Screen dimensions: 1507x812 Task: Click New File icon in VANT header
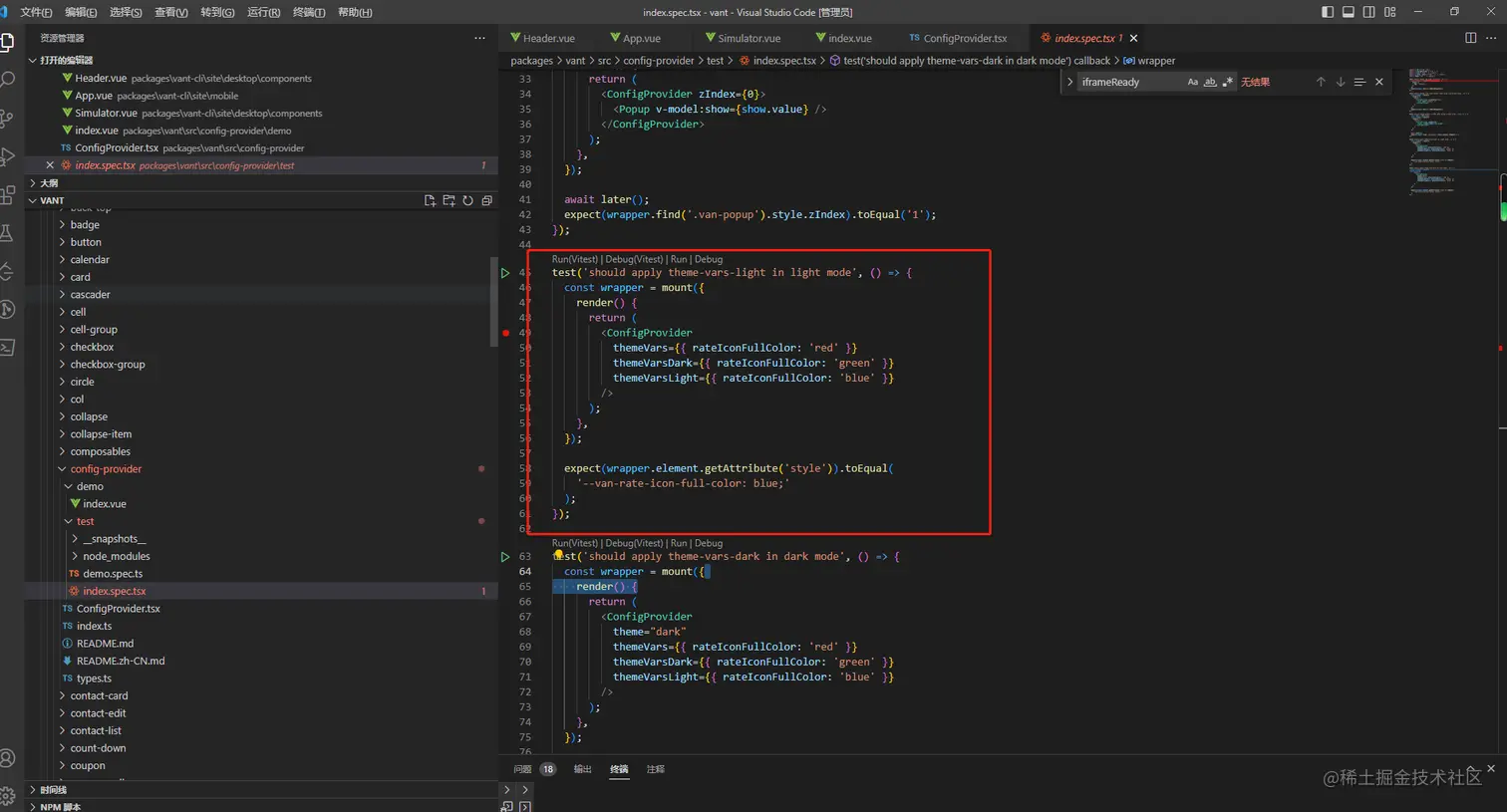[430, 200]
